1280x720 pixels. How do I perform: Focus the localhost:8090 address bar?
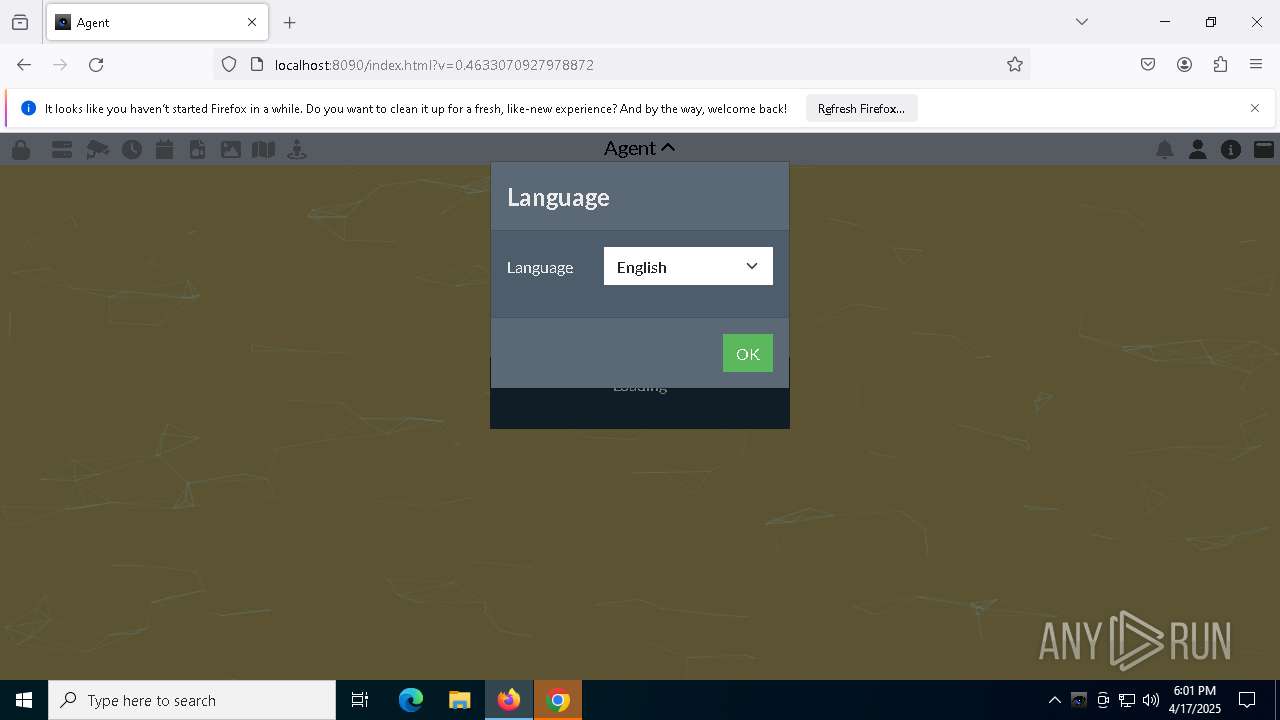(620, 64)
